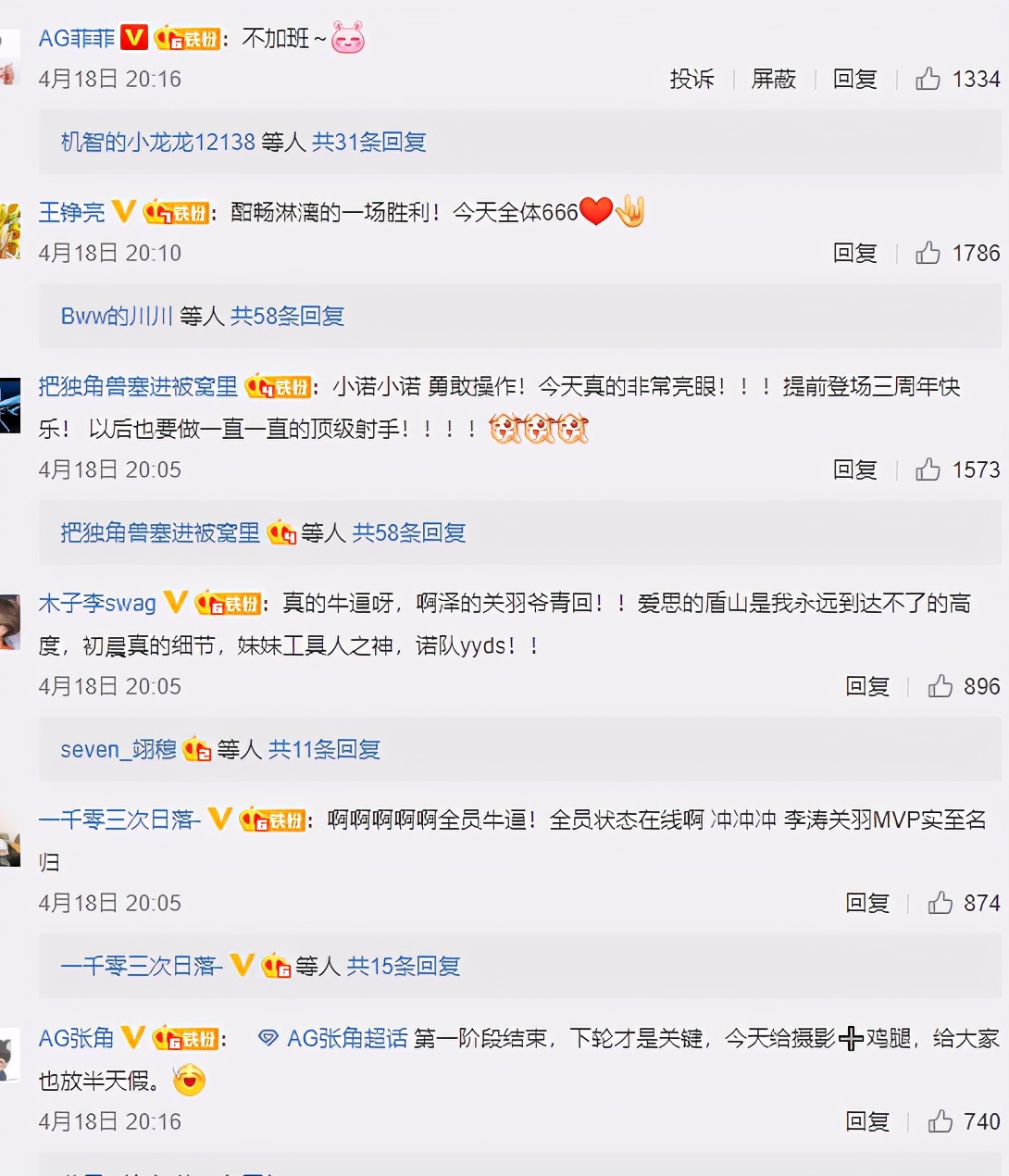Click 木子李swag's avatar thumbnail
The width and height of the screenshot is (1009, 1176).
coord(9,623)
